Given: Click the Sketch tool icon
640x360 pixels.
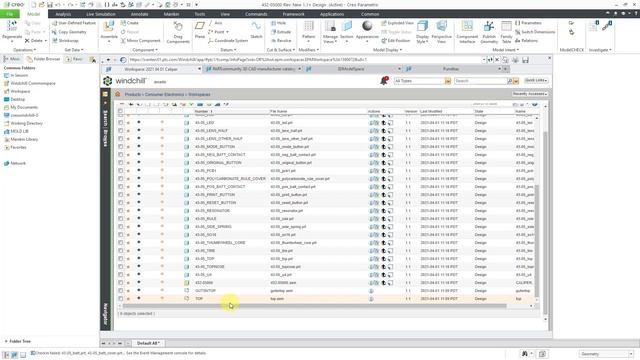Looking at the screenshot, I should pyautogui.click(x=256, y=27).
